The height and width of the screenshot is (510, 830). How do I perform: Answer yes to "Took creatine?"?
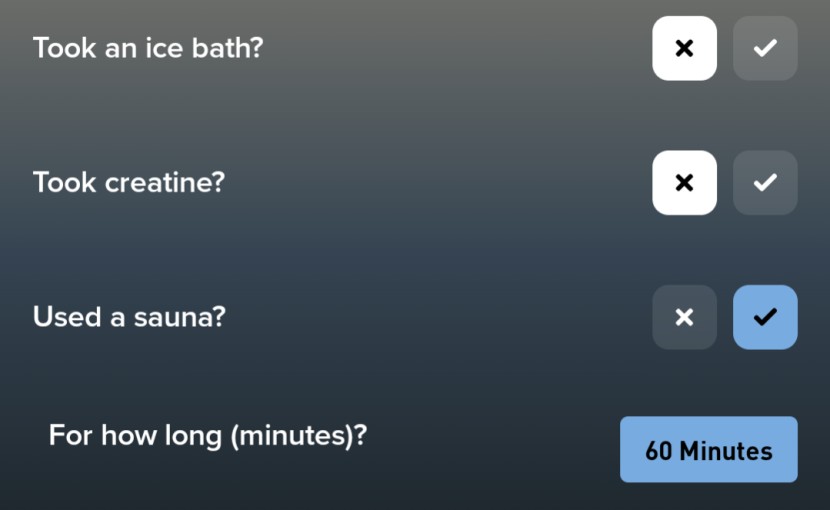[765, 183]
